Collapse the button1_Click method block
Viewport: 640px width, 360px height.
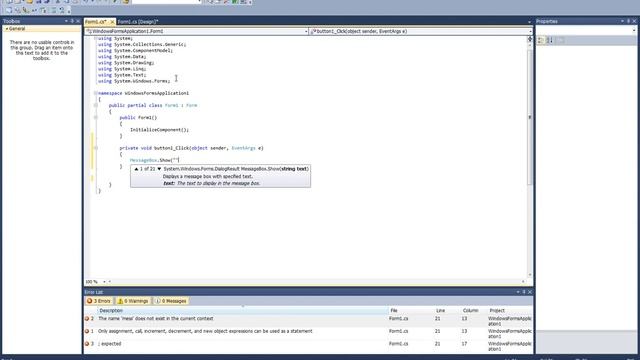click(x=96, y=148)
